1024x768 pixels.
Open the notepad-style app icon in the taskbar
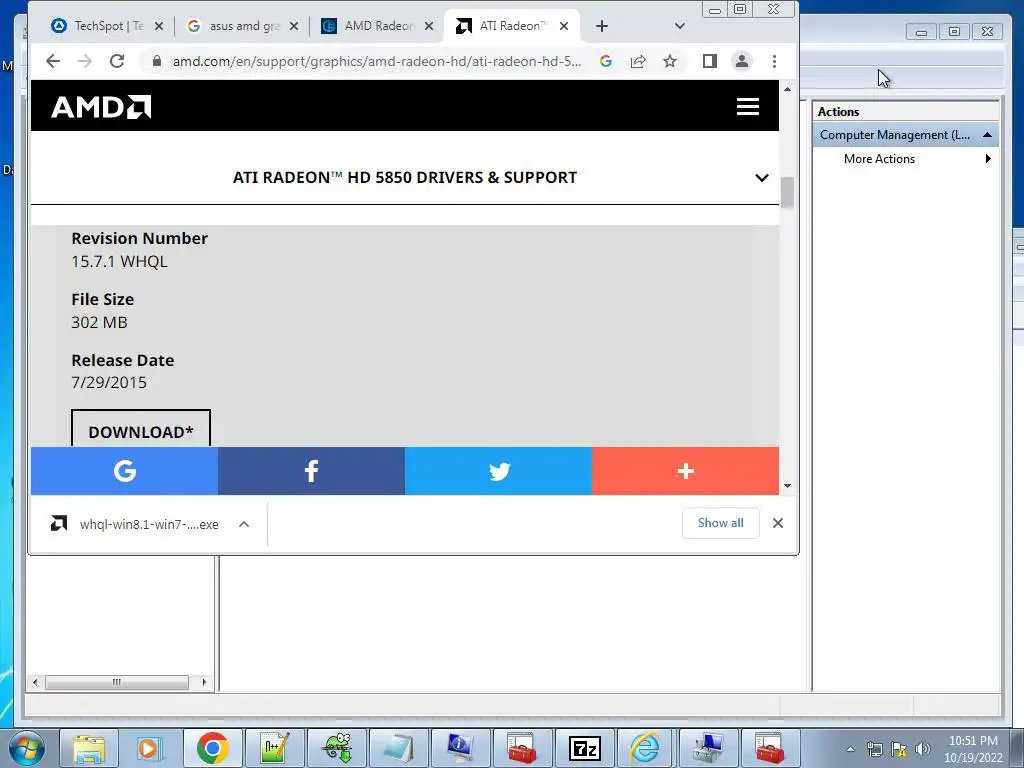398,748
